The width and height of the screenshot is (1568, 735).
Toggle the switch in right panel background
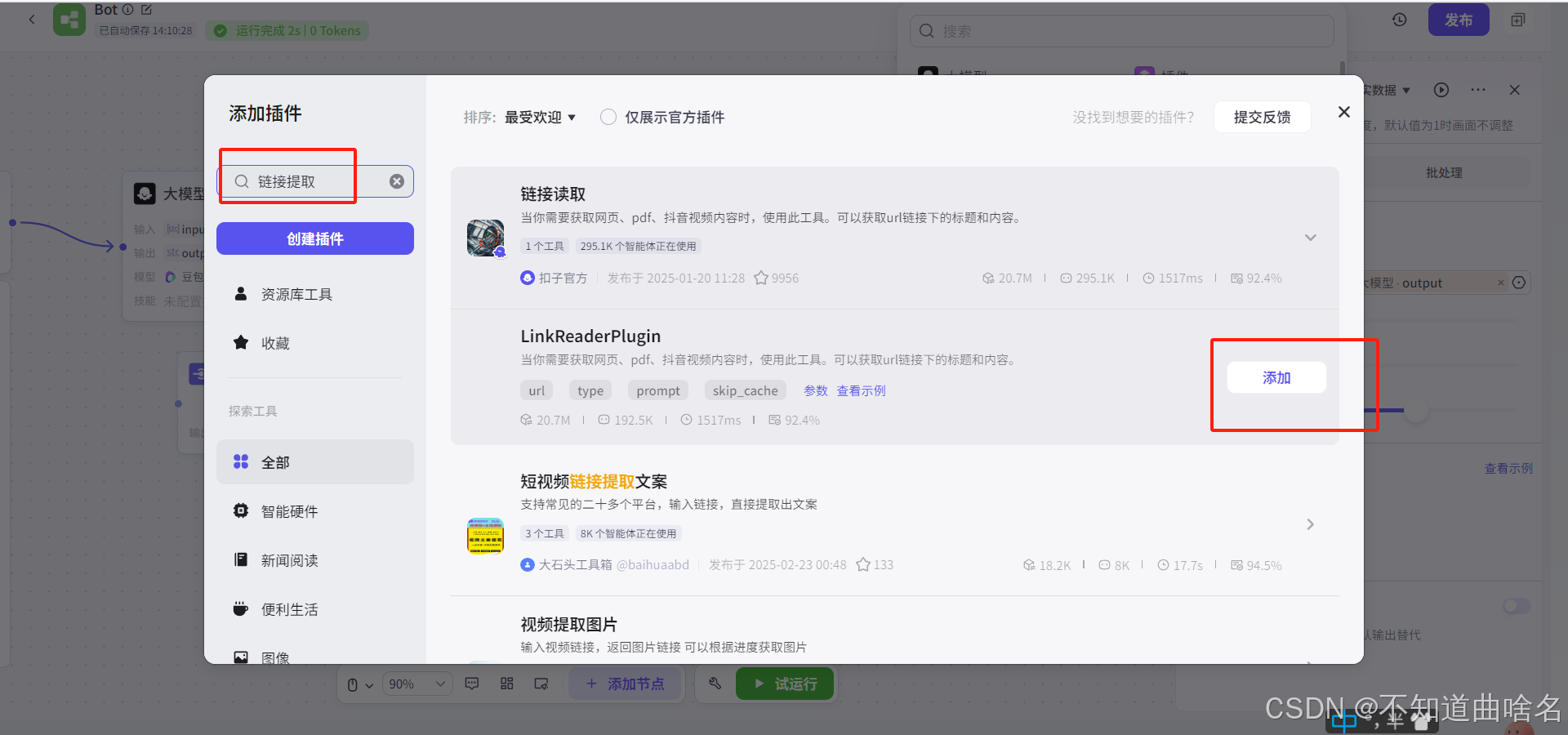click(1517, 606)
